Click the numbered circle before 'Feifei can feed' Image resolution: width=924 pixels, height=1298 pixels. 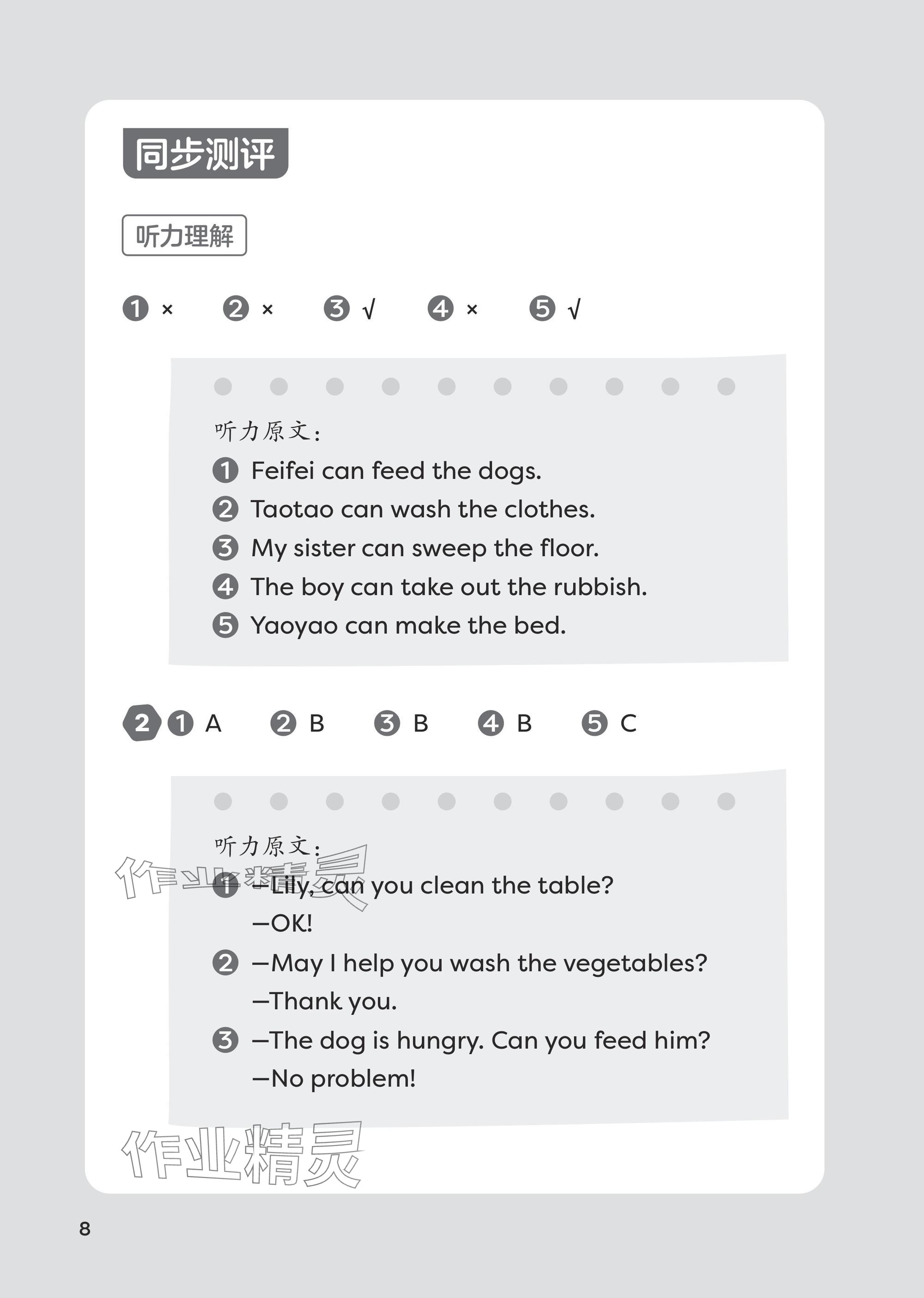click(x=225, y=471)
